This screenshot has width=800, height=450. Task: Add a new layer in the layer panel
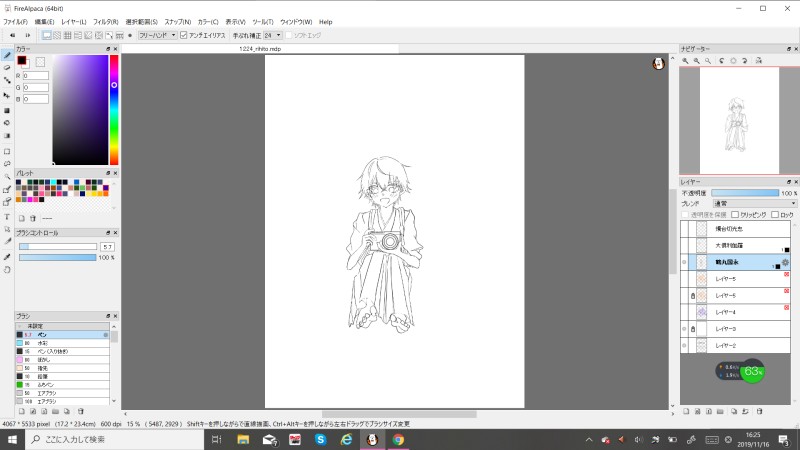click(686, 411)
